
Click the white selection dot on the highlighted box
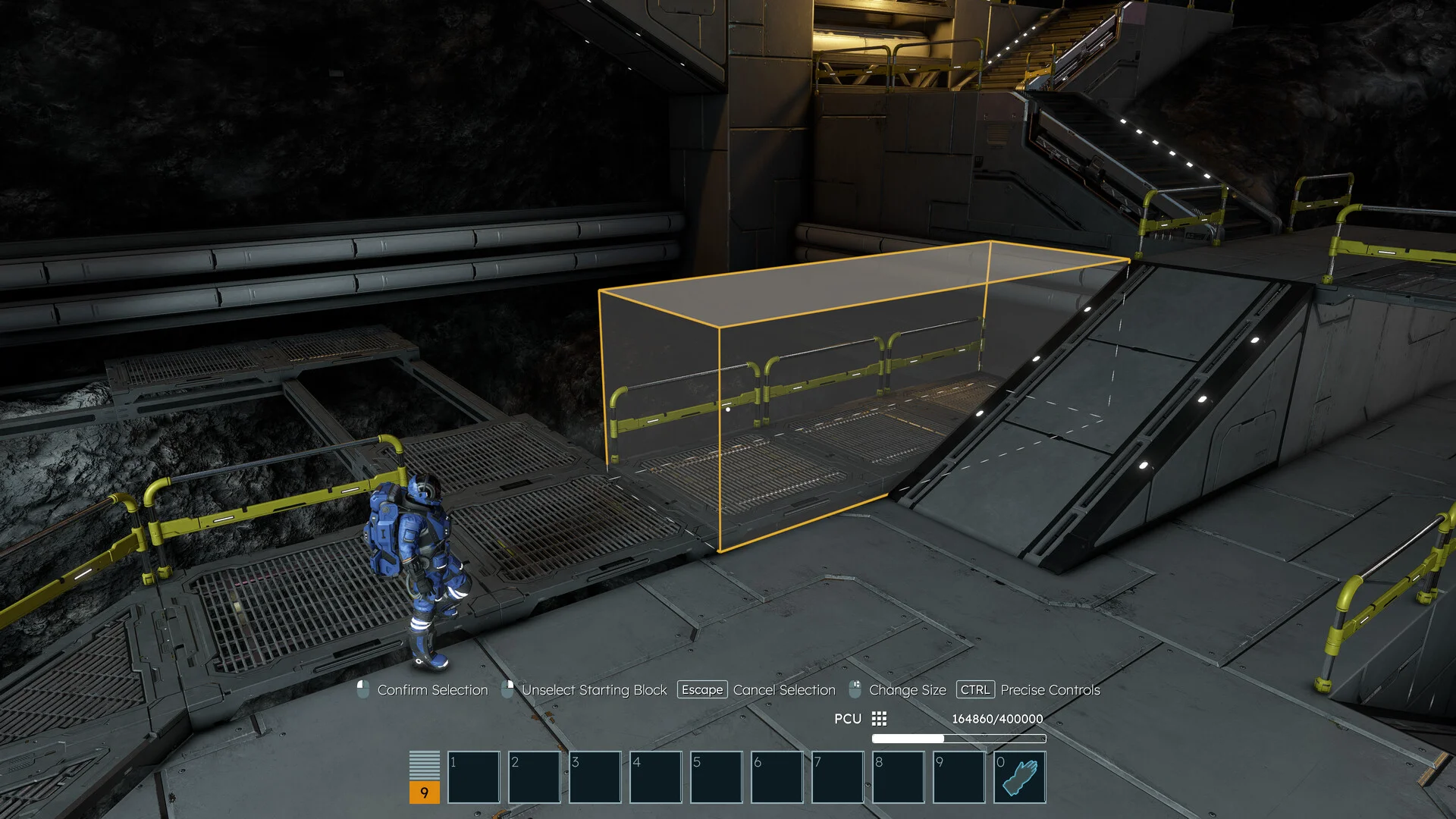(727, 408)
